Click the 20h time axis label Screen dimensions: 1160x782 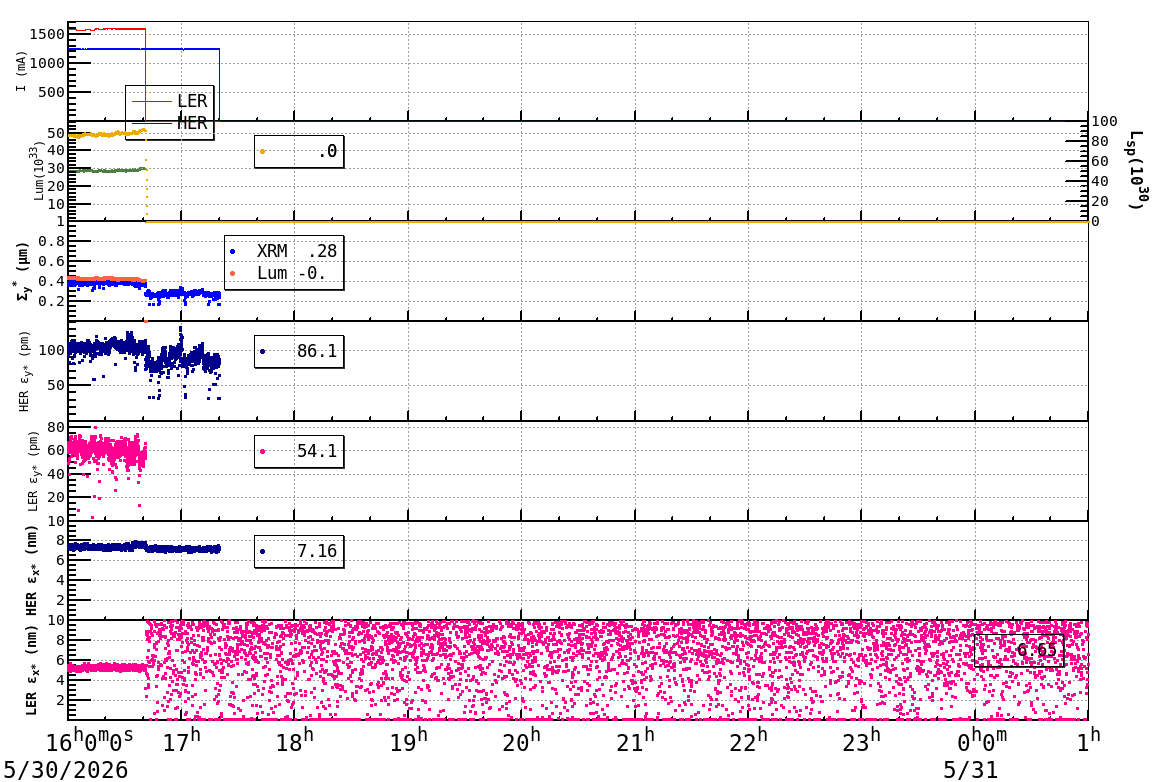tap(522, 741)
